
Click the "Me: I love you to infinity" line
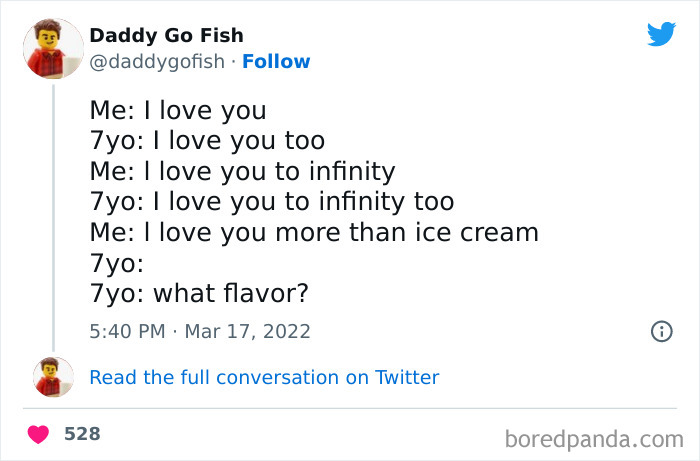pos(242,171)
